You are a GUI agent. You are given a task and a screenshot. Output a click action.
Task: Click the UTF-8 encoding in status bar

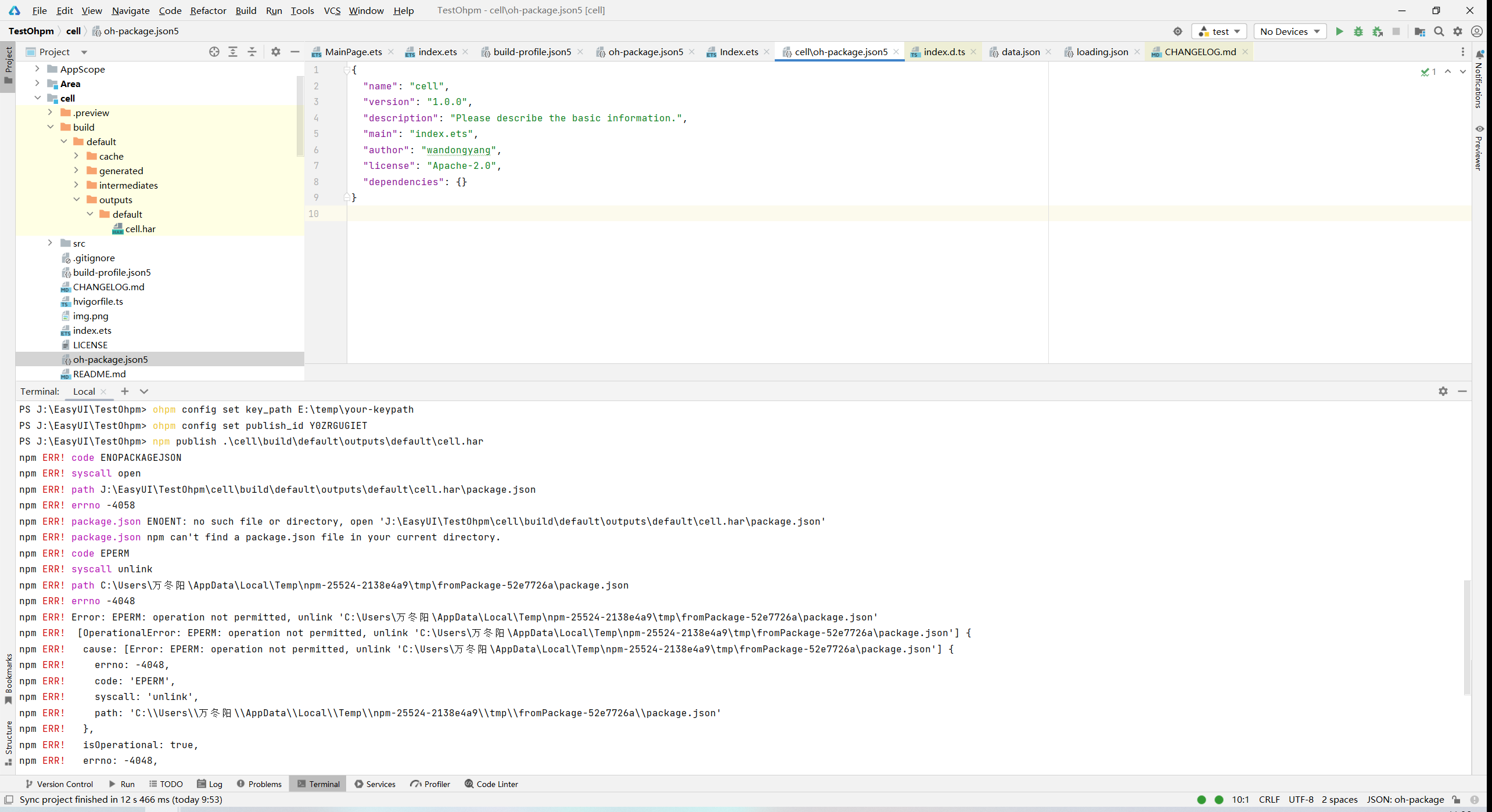point(1301,800)
